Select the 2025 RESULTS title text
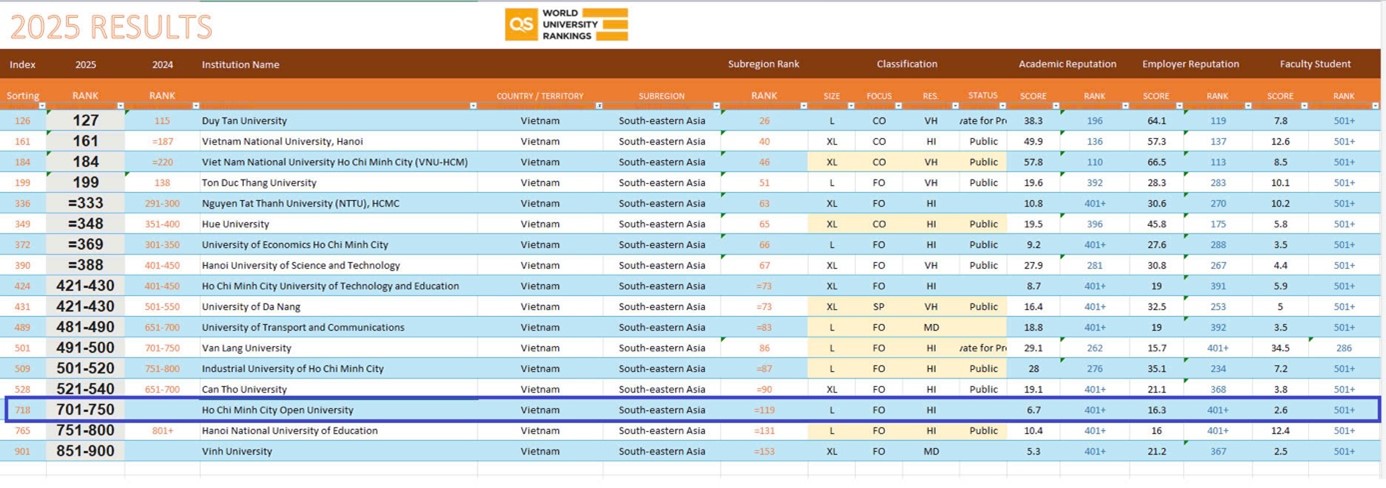 (x=111, y=27)
